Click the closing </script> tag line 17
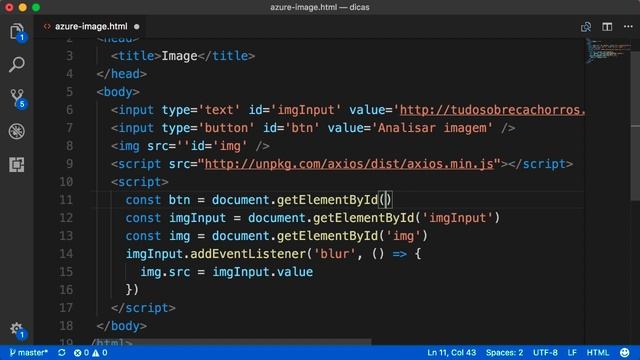Screen dimensions: 640x360 coord(143,308)
